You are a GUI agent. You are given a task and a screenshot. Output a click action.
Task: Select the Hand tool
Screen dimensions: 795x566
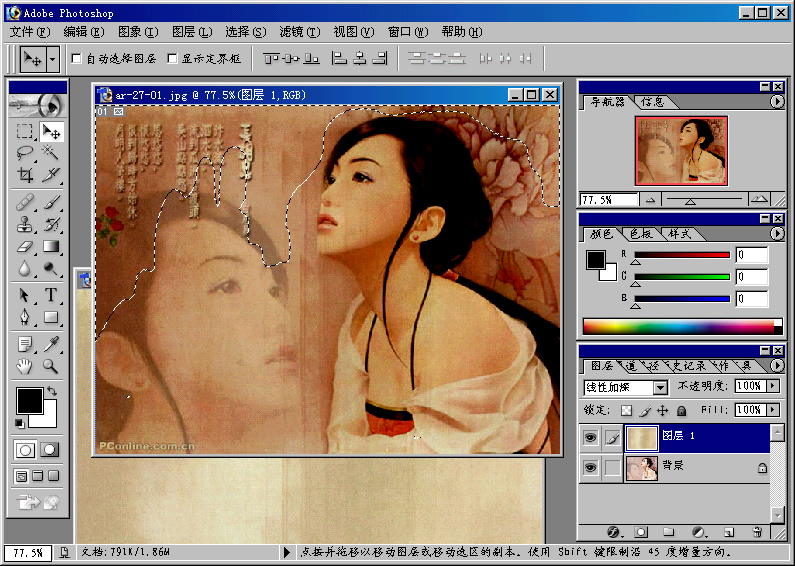coord(24,366)
